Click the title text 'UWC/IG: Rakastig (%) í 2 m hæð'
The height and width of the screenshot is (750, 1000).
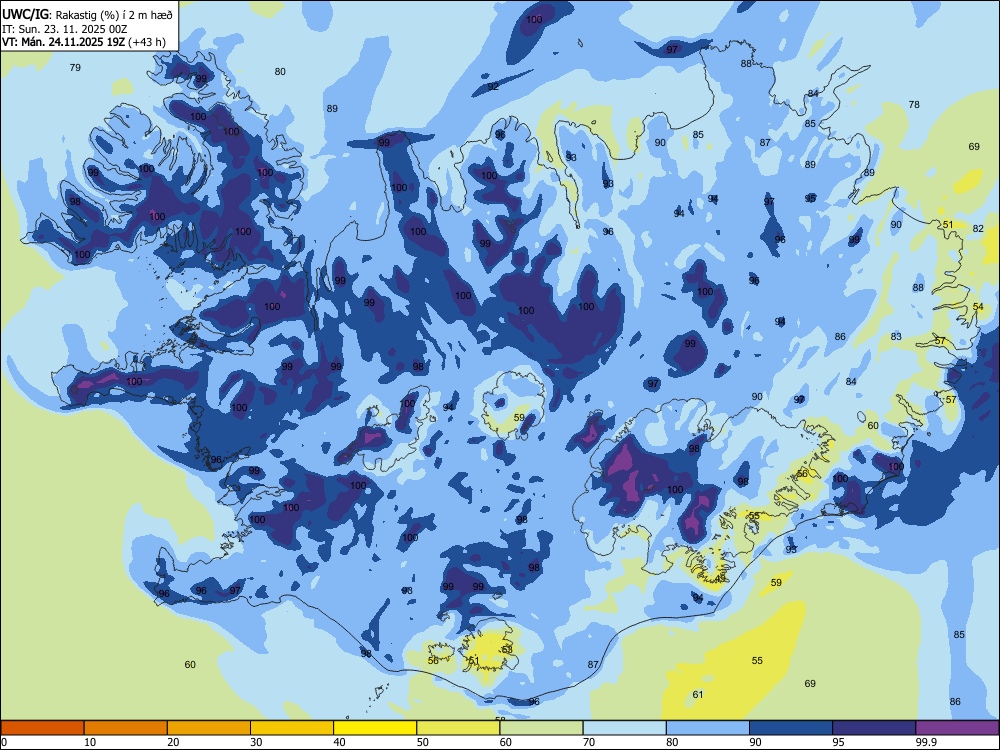87,15
